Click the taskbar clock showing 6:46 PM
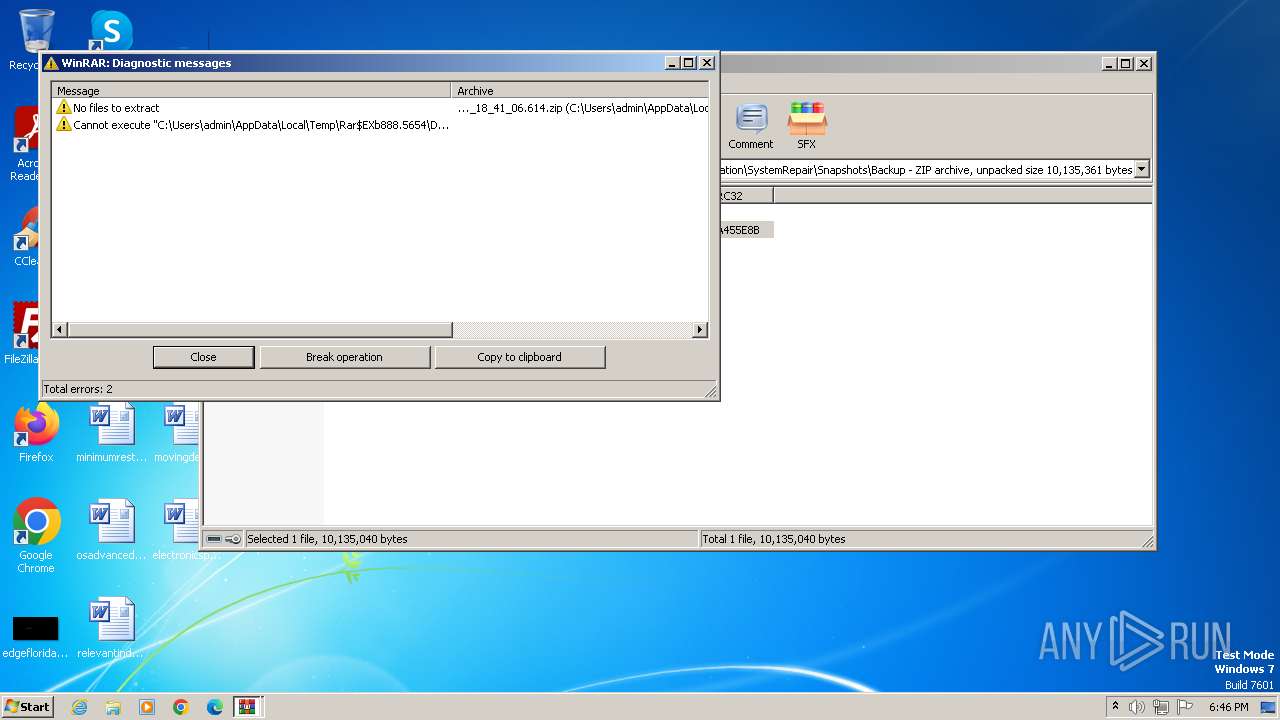 [1228, 707]
